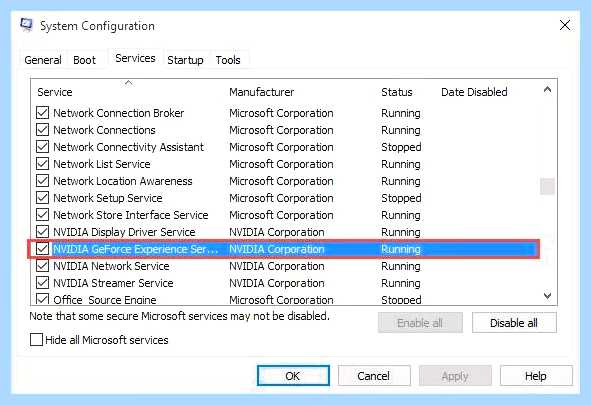Toggle Network Connectivity Assistant checkbox
Image resolution: width=591 pixels, height=405 pixels.
click(x=42, y=147)
